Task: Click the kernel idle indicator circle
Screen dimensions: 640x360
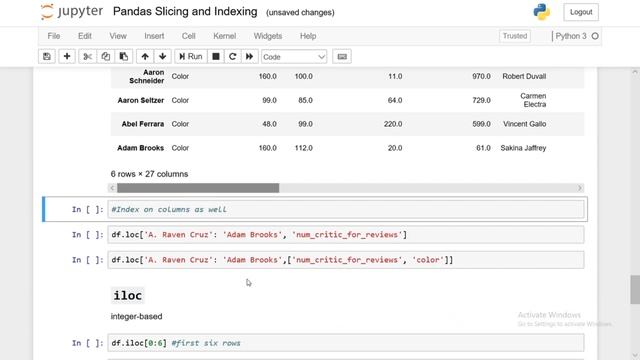Action: pos(595,36)
